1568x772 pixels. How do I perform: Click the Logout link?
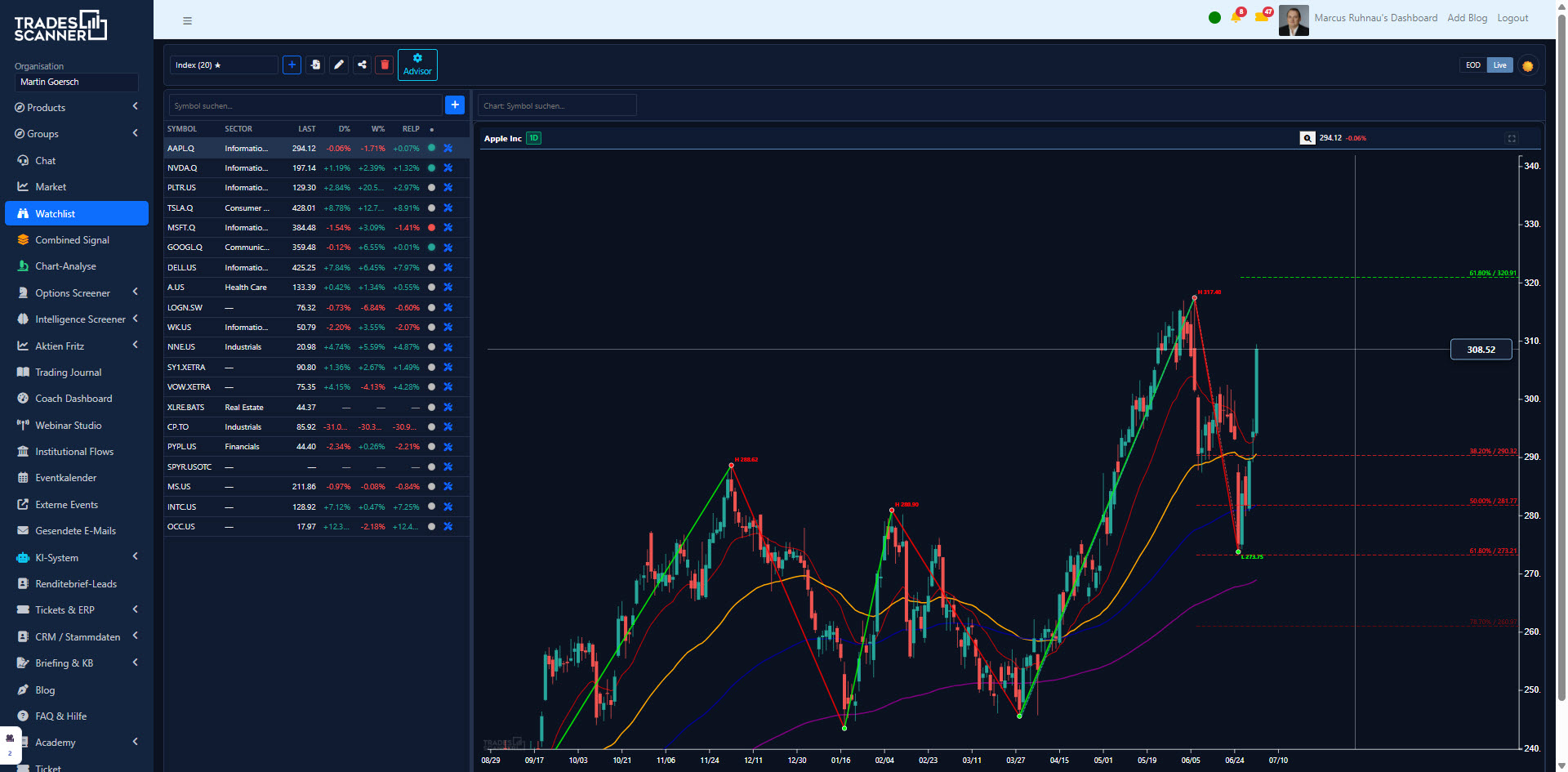(x=1512, y=18)
